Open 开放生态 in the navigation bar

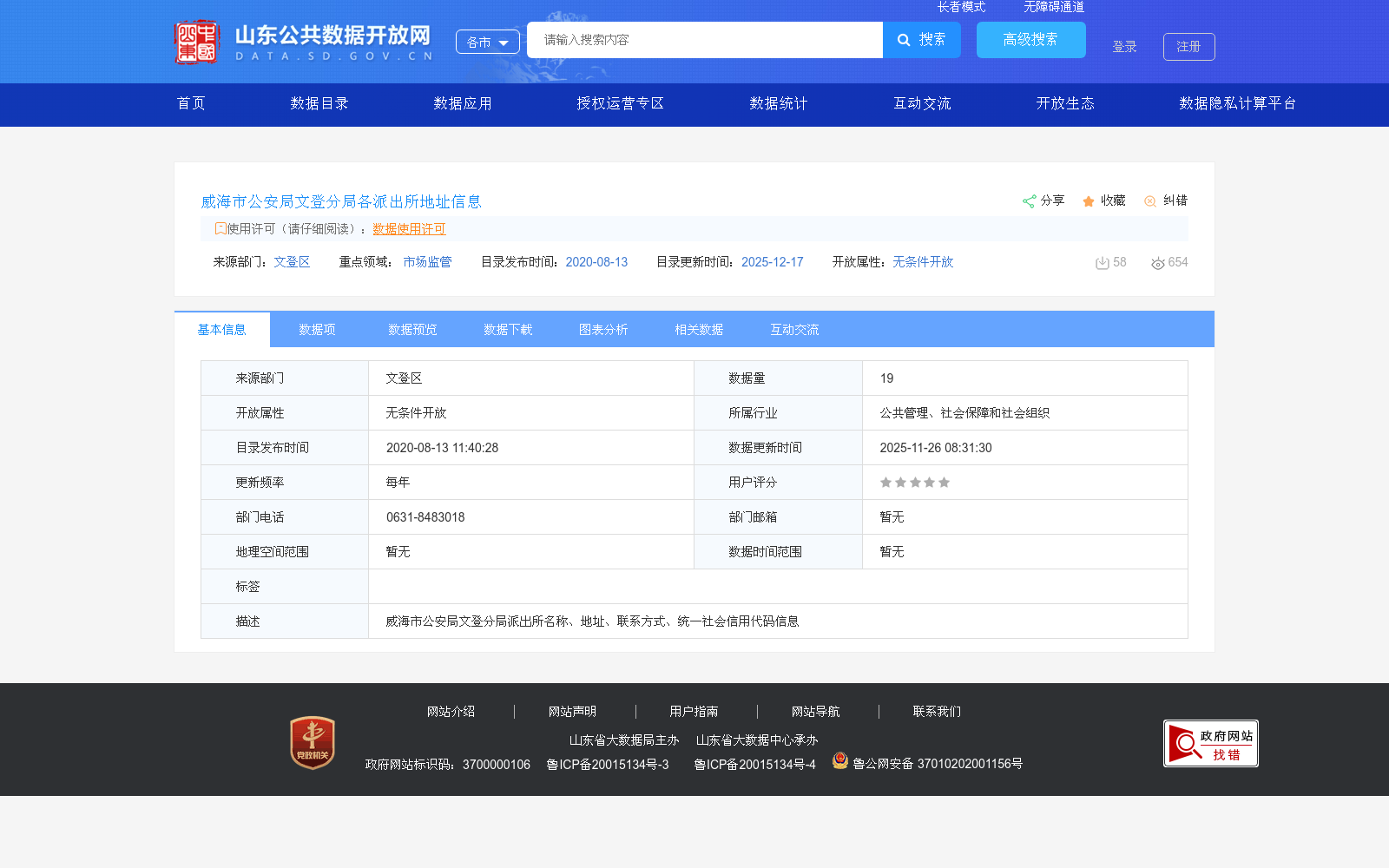[x=1065, y=103]
